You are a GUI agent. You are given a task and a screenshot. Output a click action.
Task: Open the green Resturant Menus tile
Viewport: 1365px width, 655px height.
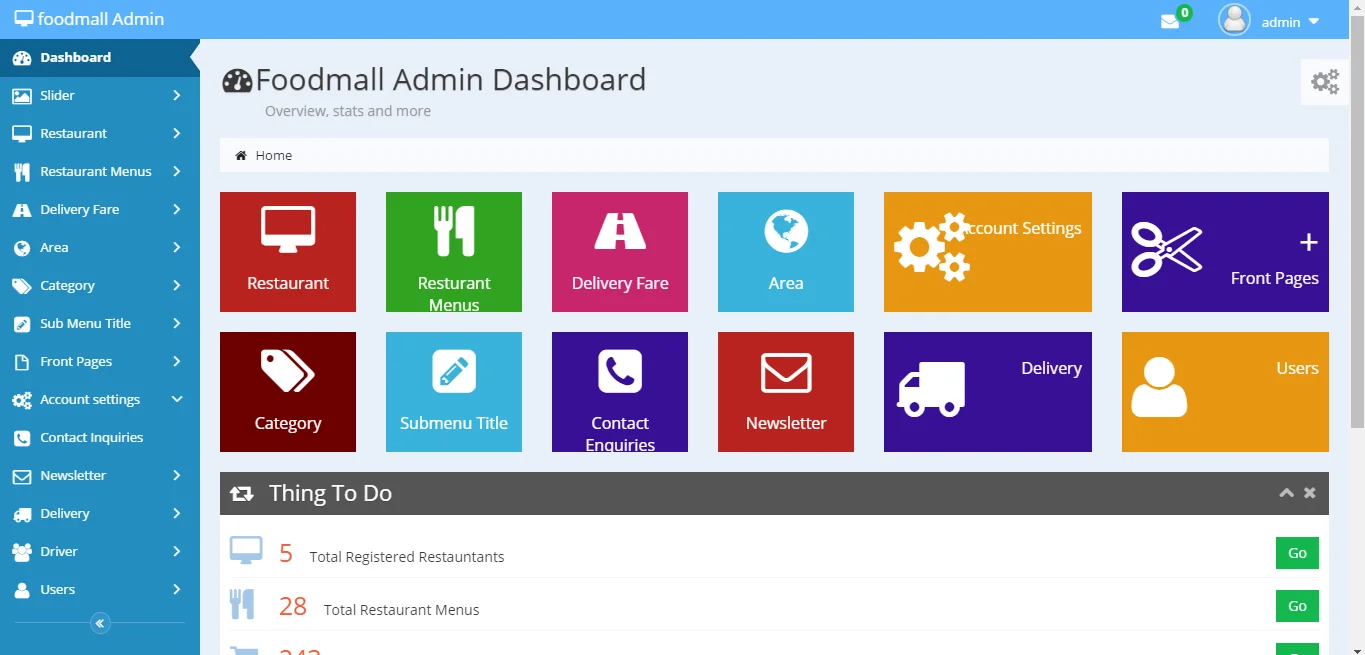tap(454, 252)
